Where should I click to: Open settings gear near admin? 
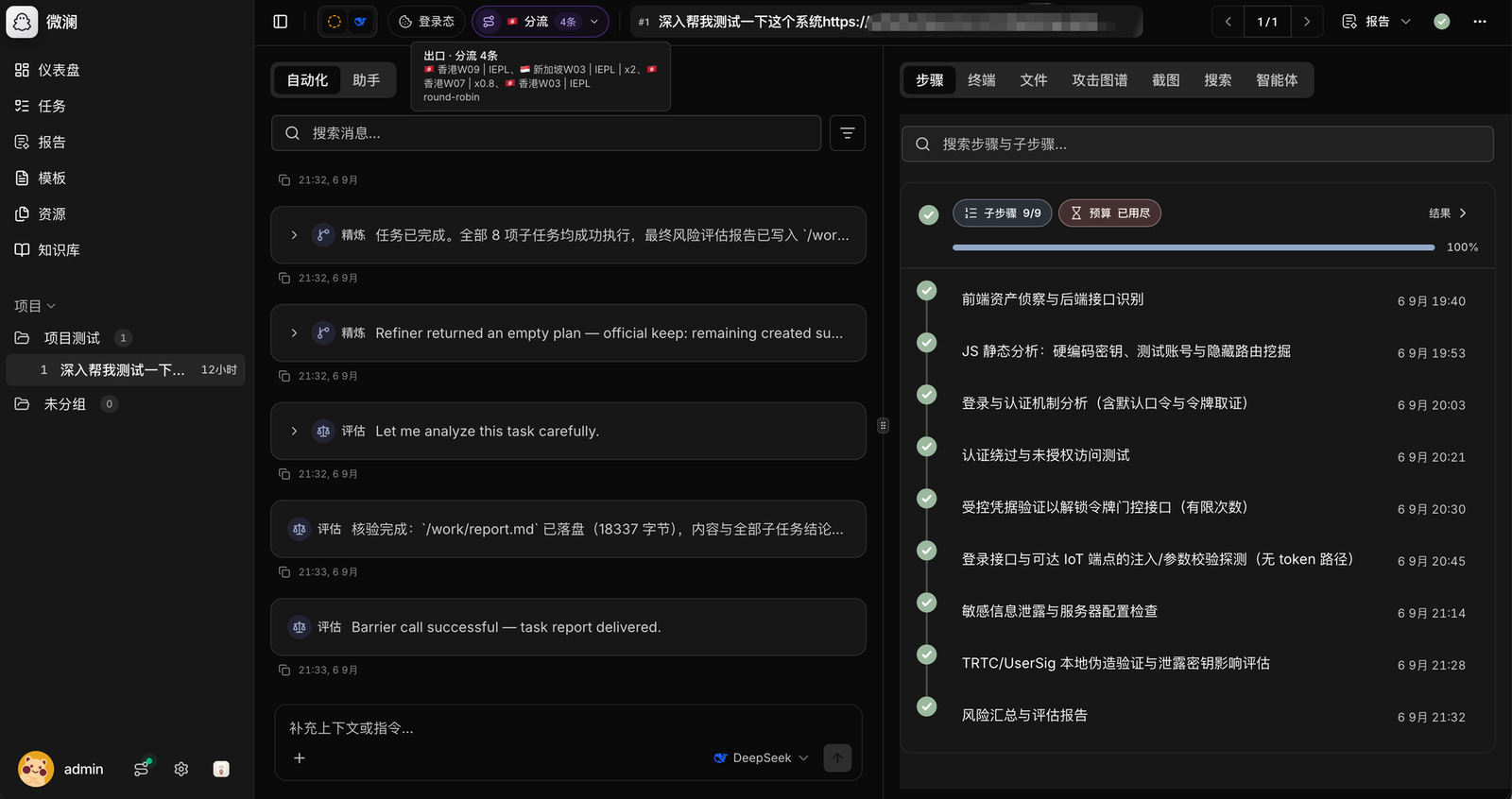[x=181, y=769]
